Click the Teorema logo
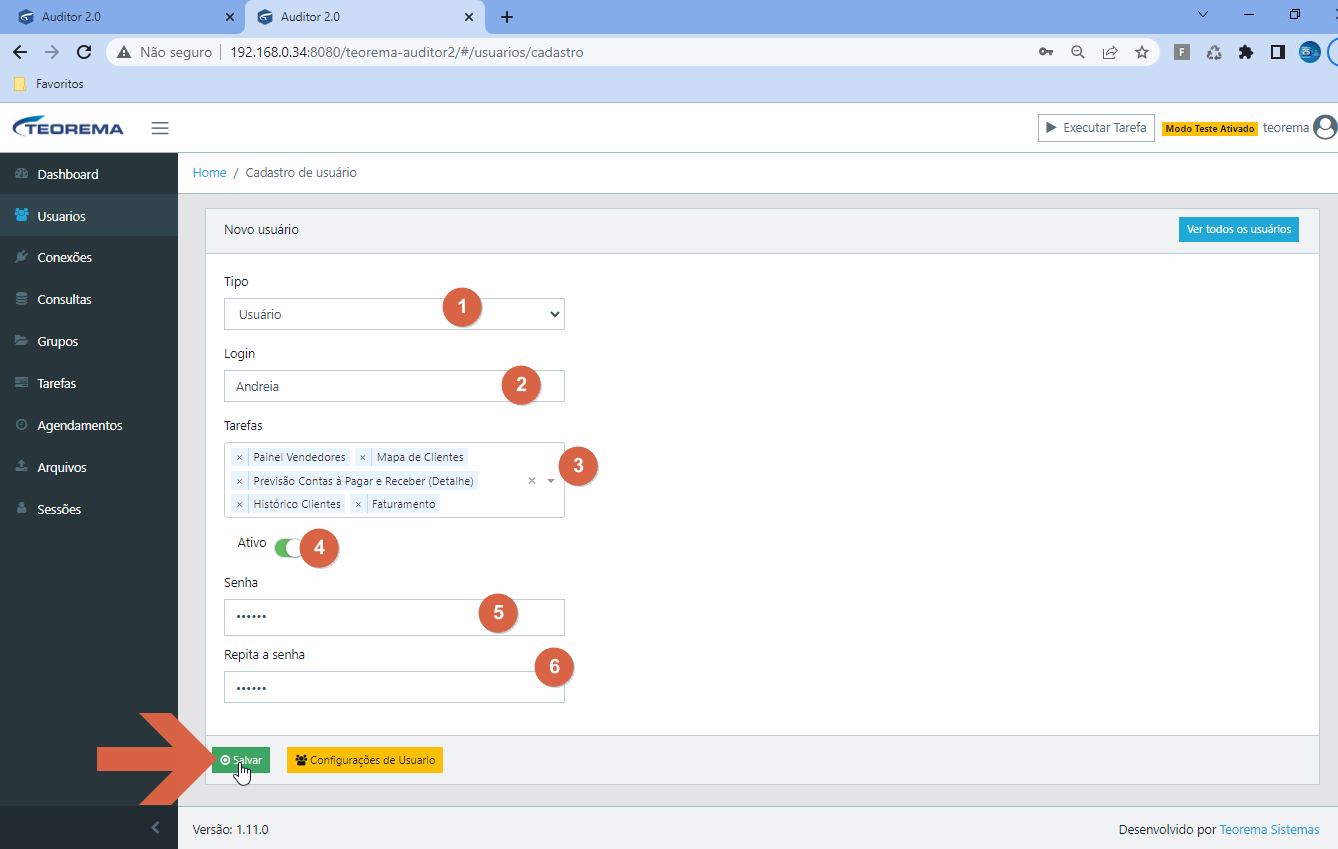 click(x=68, y=128)
